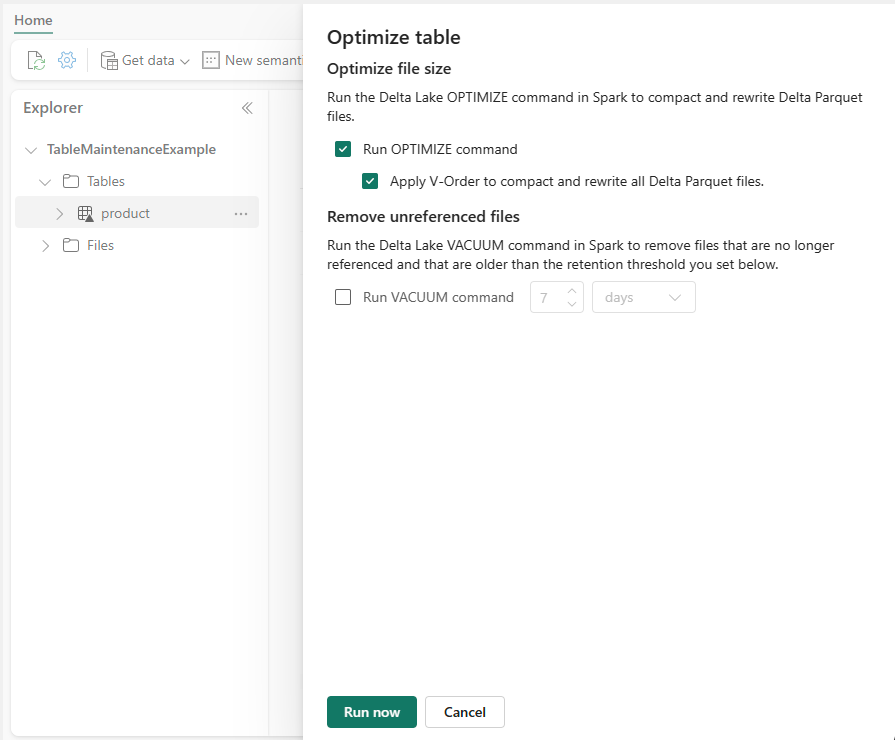This screenshot has height=740, width=895.
Task: Collapse the Explorer pane with double chevron
Action: 247,108
